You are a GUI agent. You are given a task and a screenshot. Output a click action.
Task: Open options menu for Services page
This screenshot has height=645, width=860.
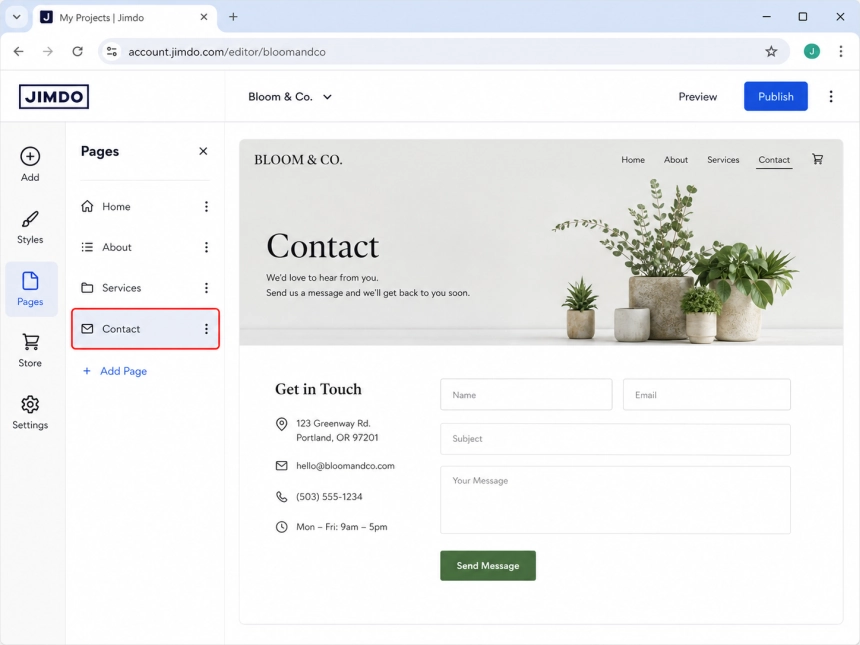[206, 288]
